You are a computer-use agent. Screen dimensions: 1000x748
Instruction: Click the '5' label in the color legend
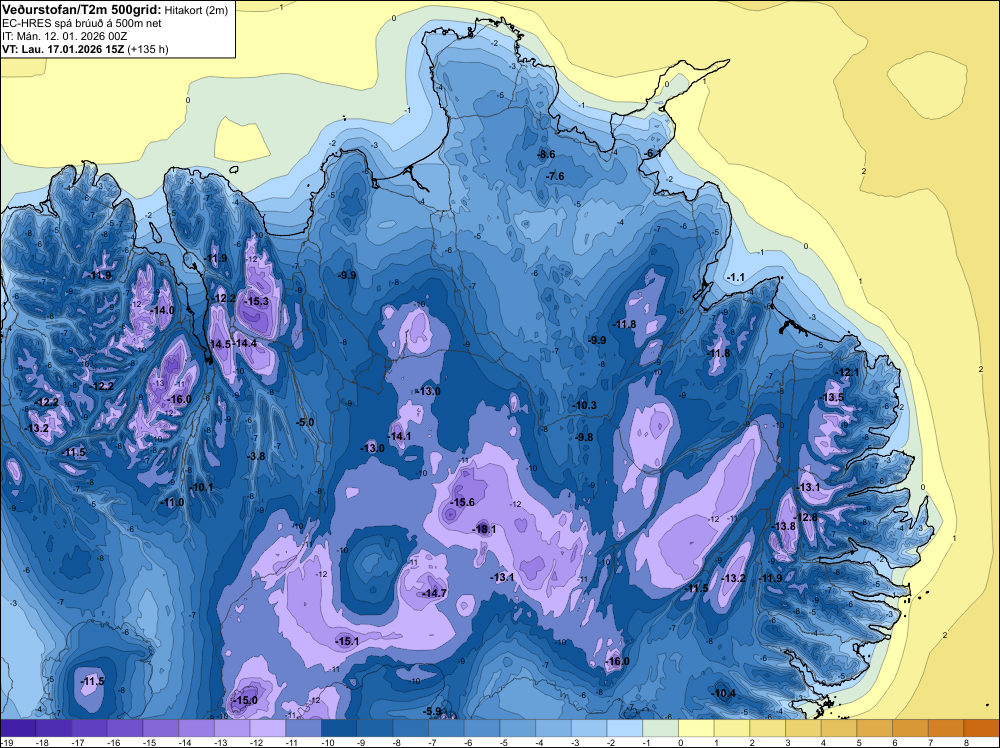pos(859,742)
